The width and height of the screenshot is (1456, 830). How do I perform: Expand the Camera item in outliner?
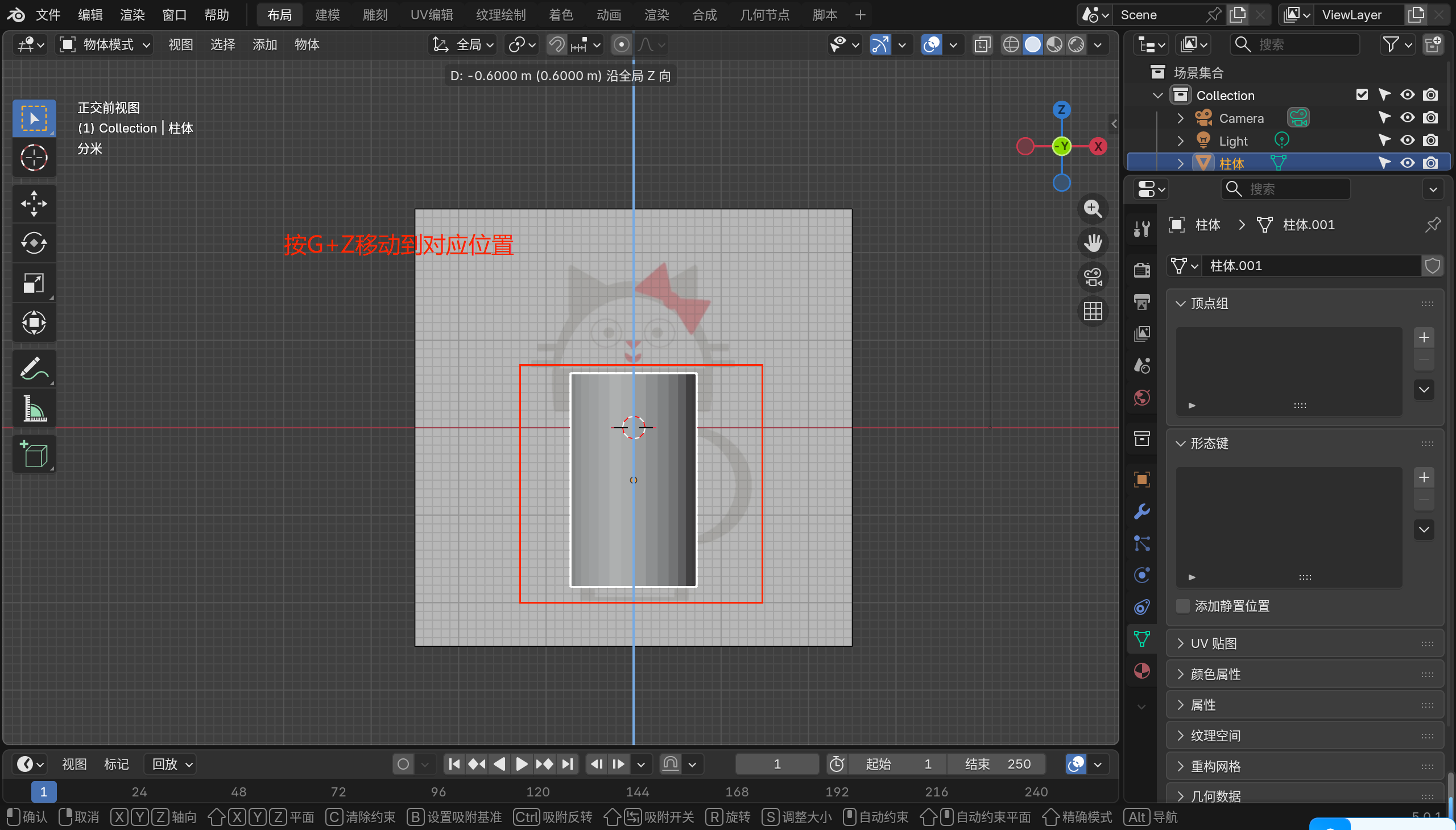[x=1180, y=118]
